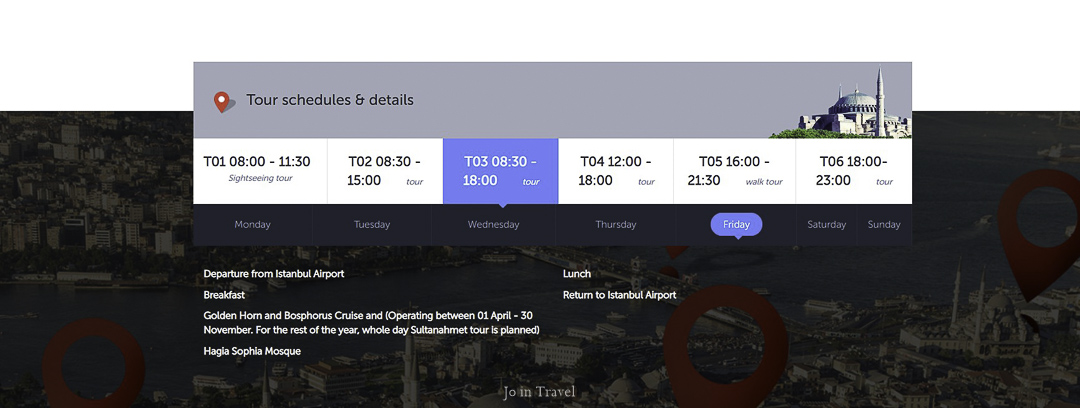Select Saturday in the day bar
Screen dimensions: 1080x408
click(x=827, y=225)
